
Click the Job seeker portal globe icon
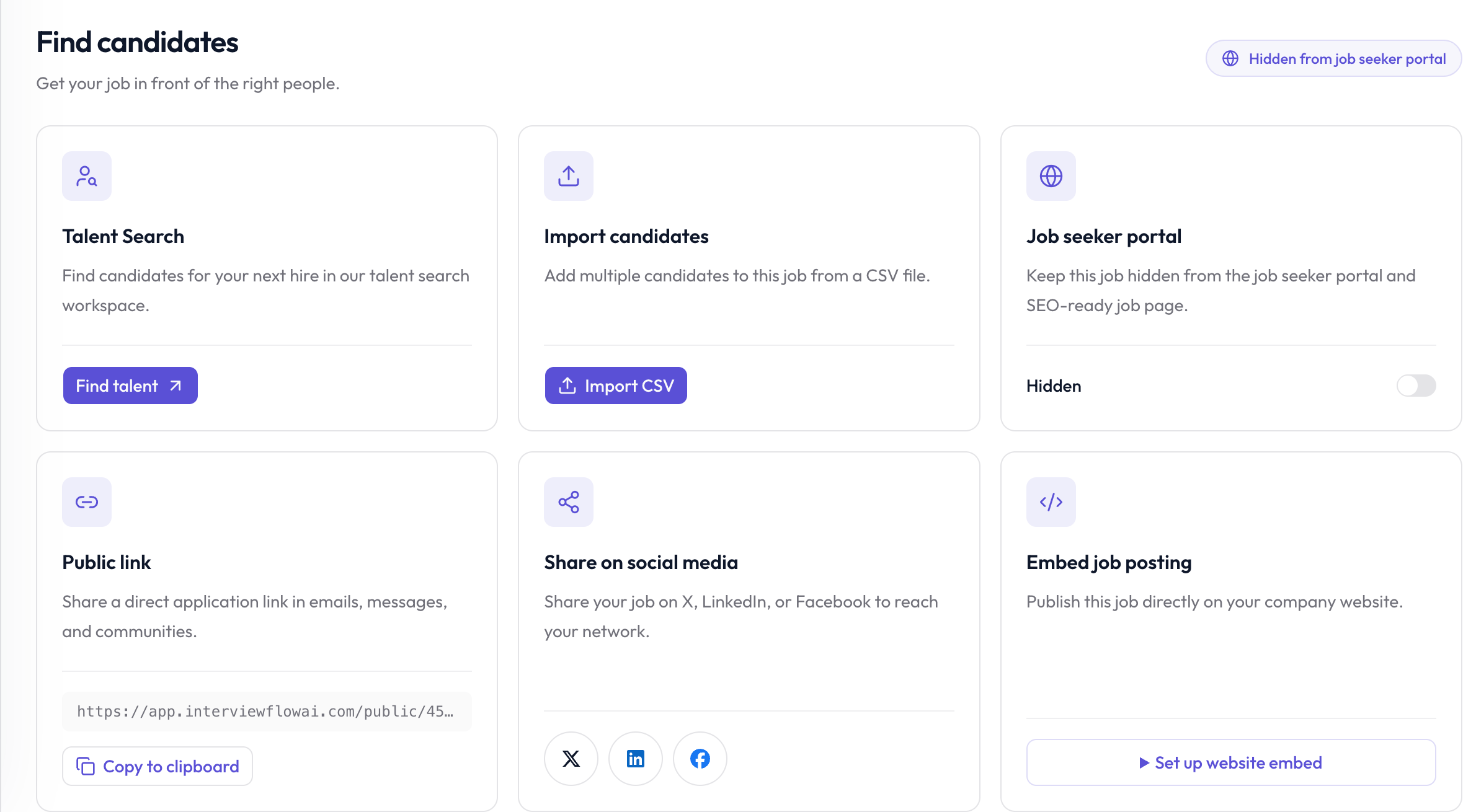[x=1051, y=176]
